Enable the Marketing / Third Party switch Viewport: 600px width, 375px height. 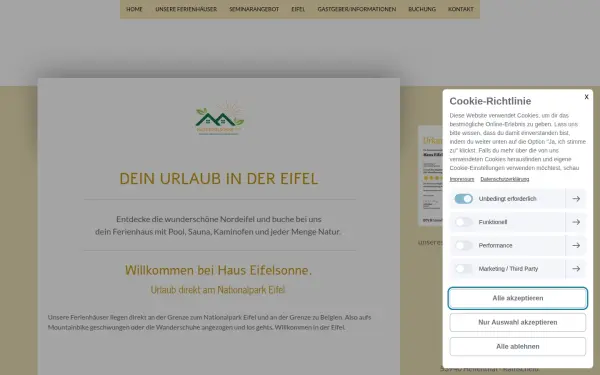[463, 269]
